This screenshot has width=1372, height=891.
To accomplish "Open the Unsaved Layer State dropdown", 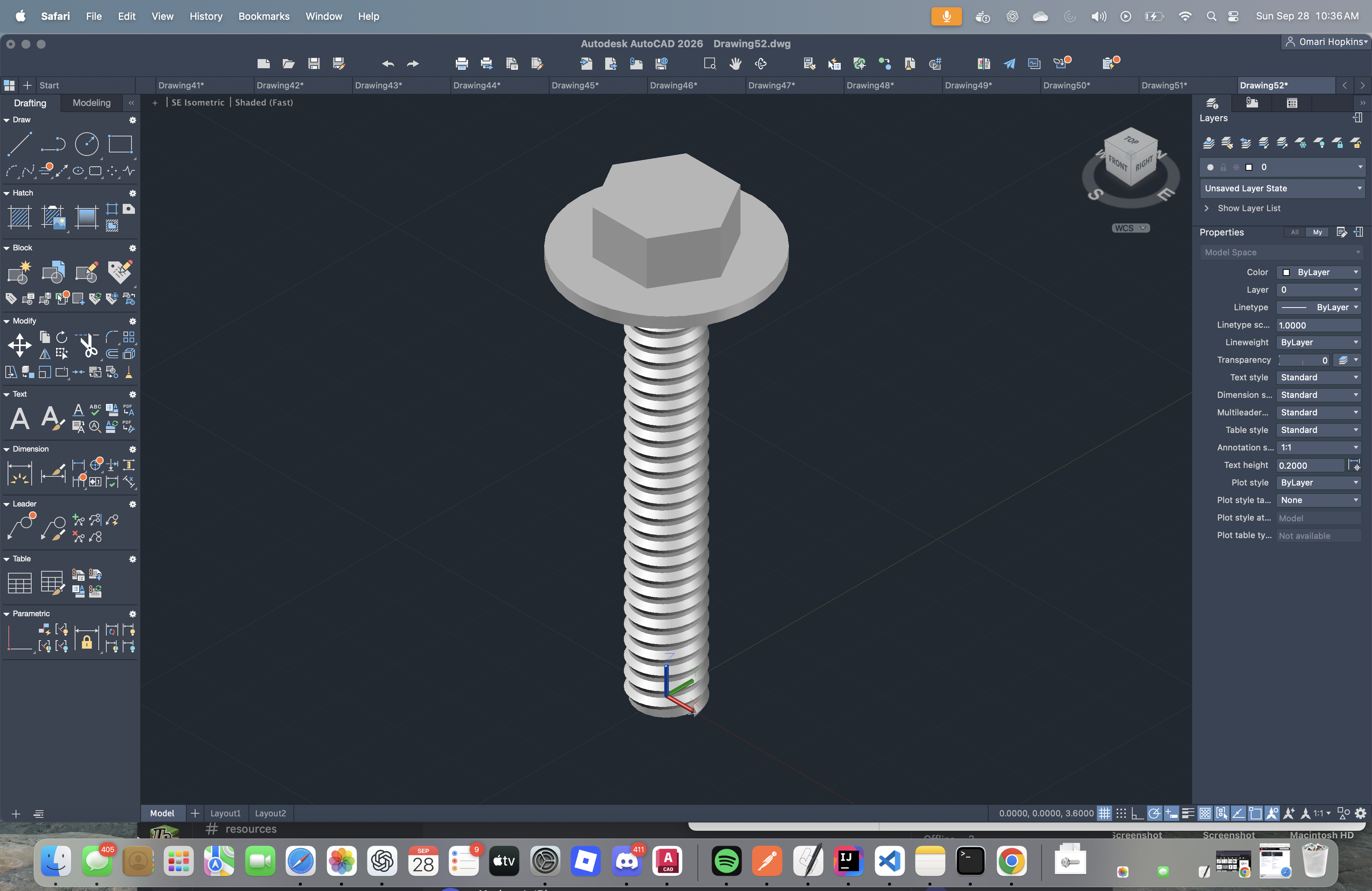I will click(1282, 189).
